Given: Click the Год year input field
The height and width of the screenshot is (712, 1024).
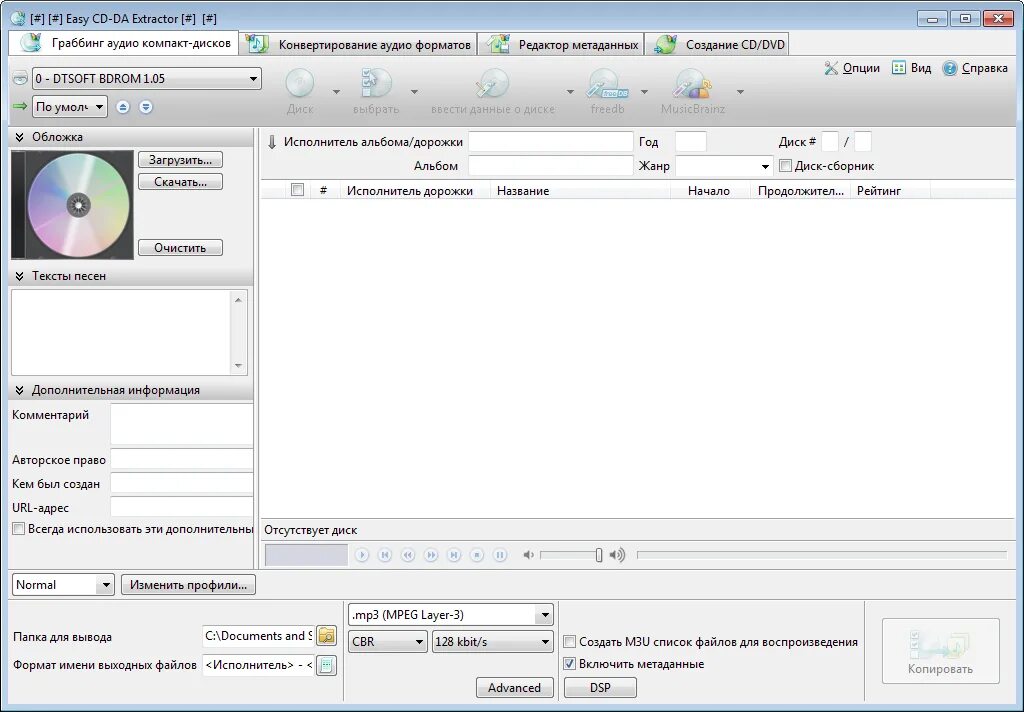Looking at the screenshot, I should click(x=690, y=142).
